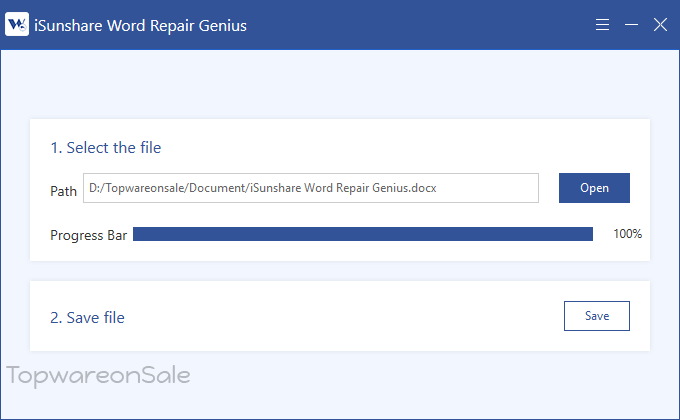This screenshot has height=420, width=680.
Task: Click the 100% progress value
Action: click(628, 234)
